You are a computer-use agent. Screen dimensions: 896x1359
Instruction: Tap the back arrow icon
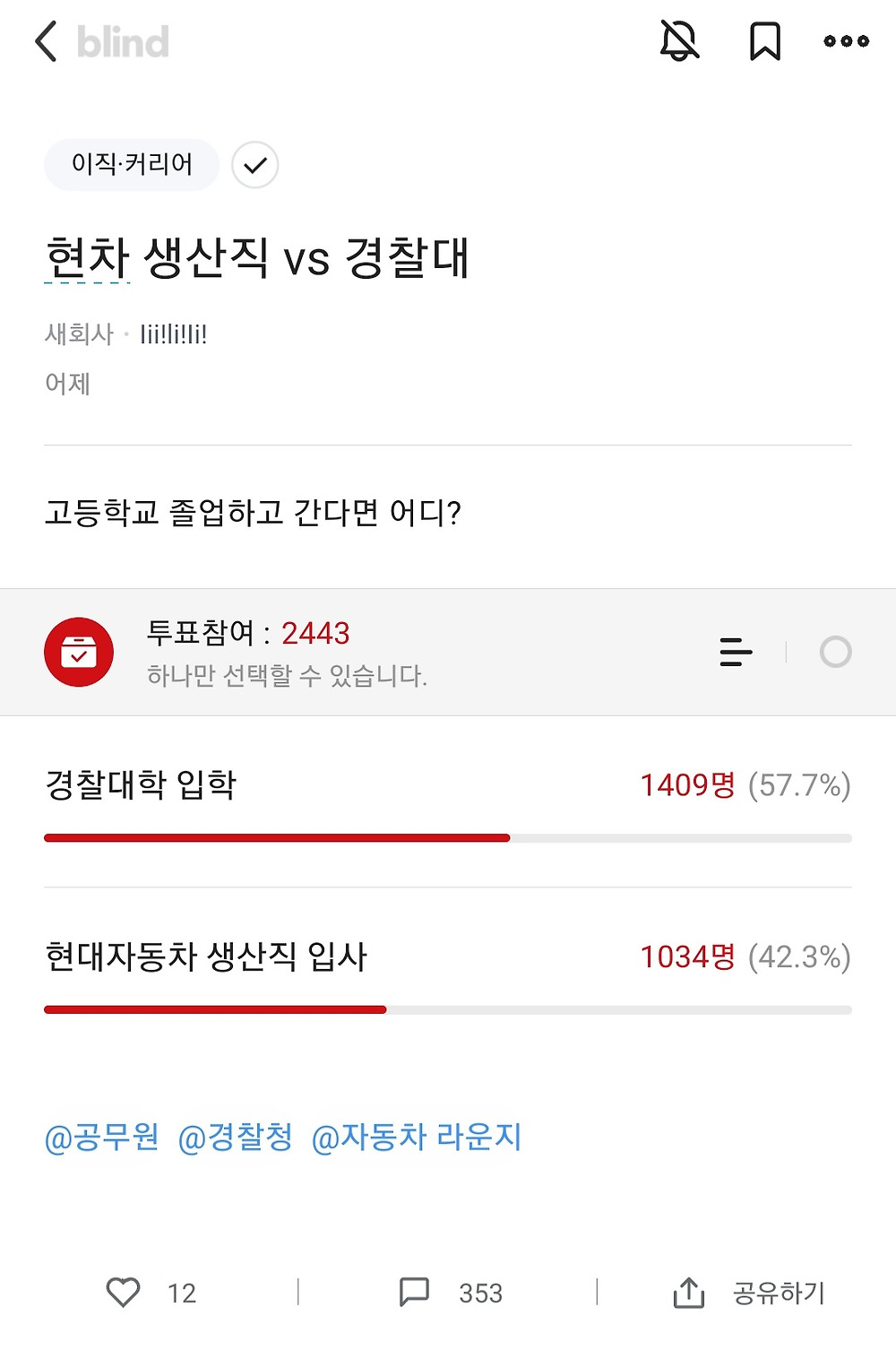tap(47, 41)
